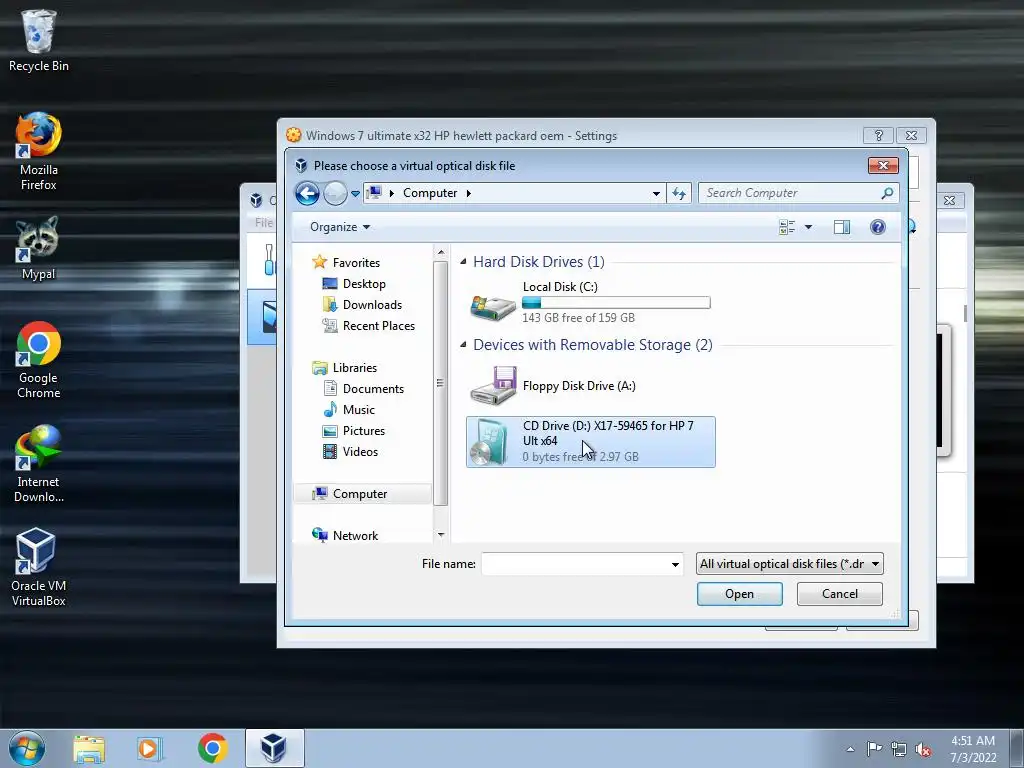Change view using the view icon

click(787, 227)
